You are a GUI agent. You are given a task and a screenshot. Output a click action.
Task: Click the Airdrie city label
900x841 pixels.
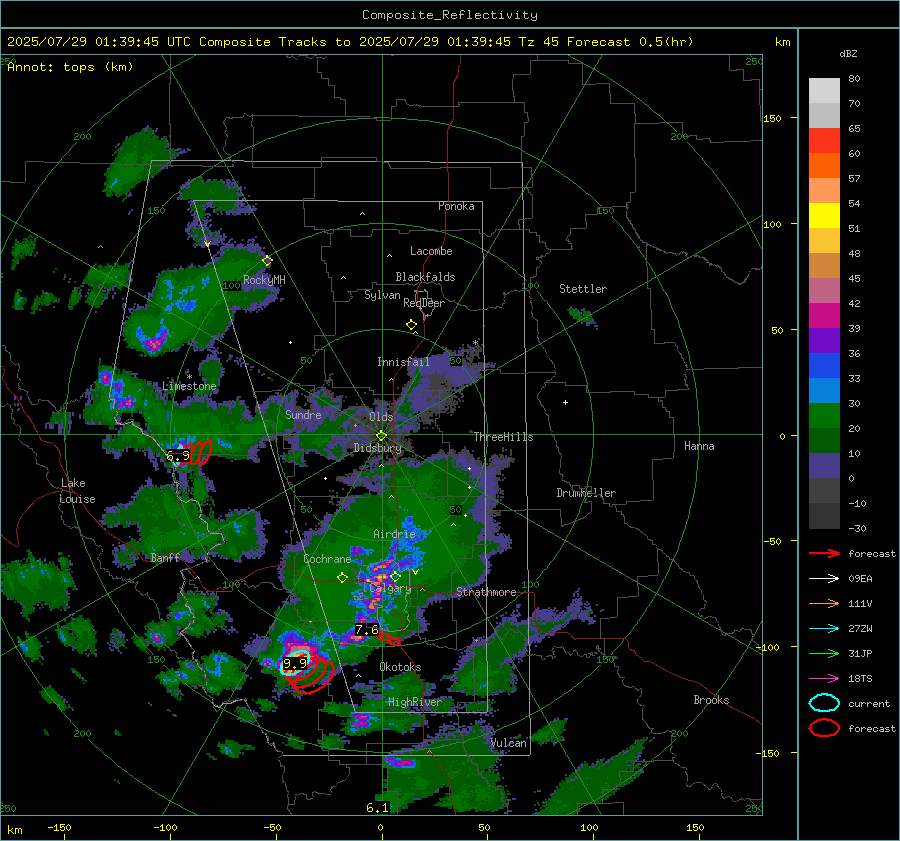(x=394, y=534)
